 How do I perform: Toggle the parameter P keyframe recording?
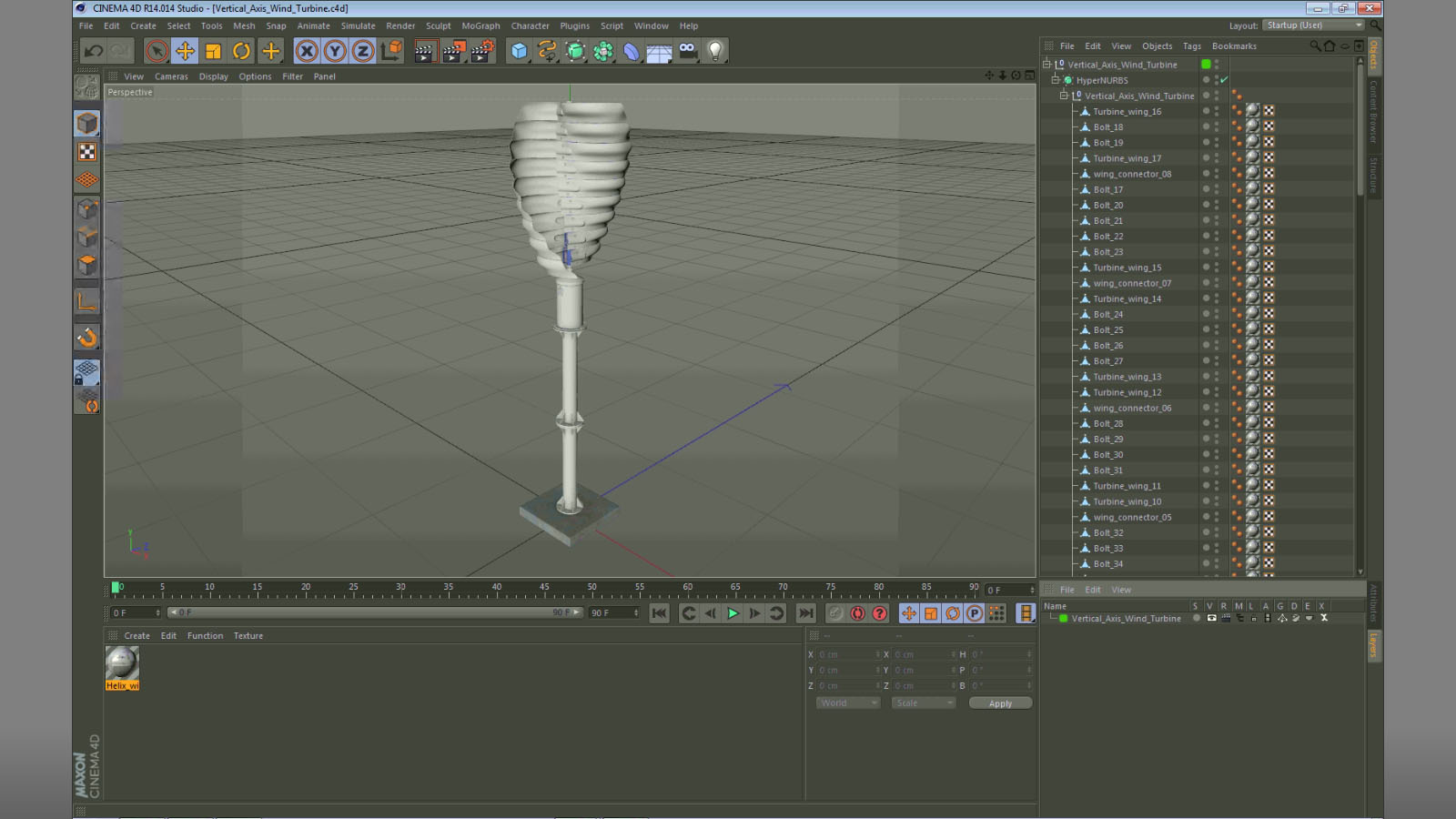[x=975, y=613]
